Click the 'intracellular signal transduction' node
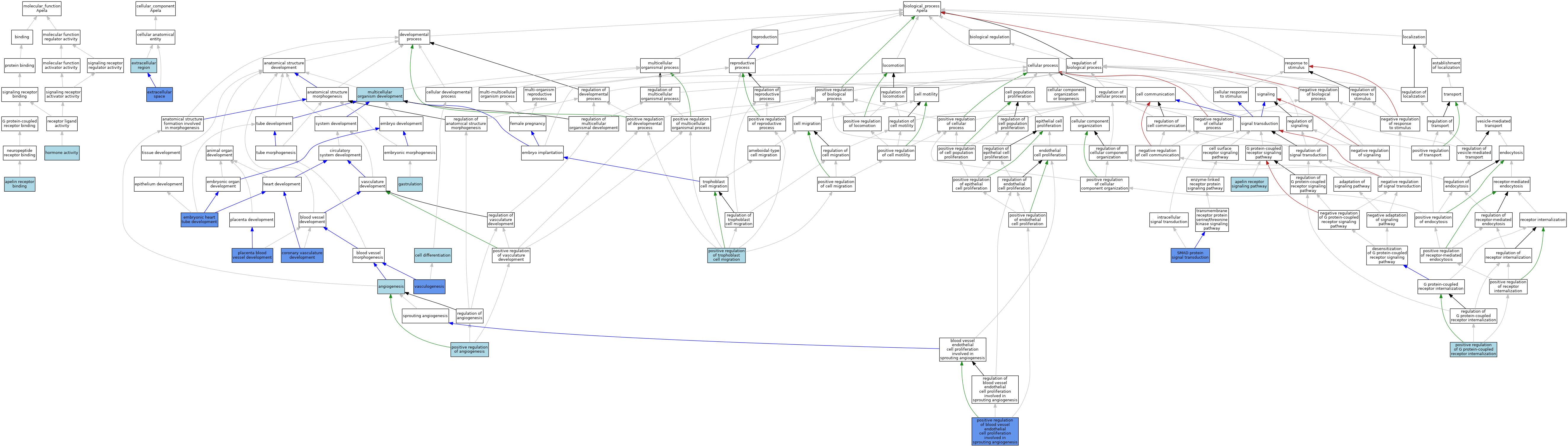This screenshot has width=1568, height=447. click(x=1169, y=220)
